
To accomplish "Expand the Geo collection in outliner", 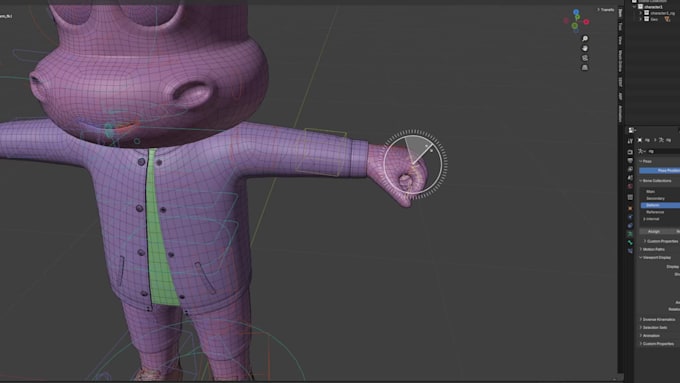I will pyautogui.click(x=641, y=19).
